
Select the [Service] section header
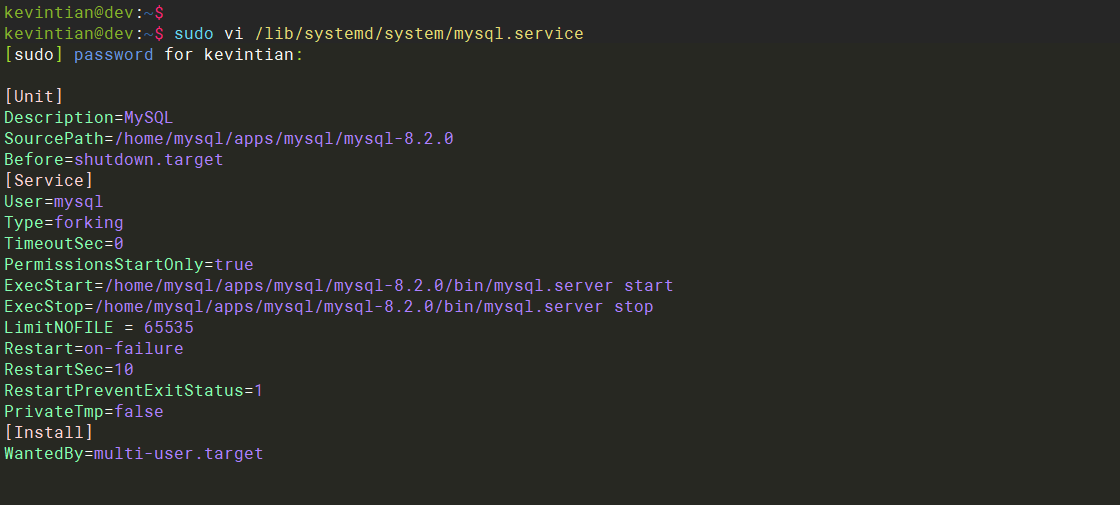coord(49,180)
